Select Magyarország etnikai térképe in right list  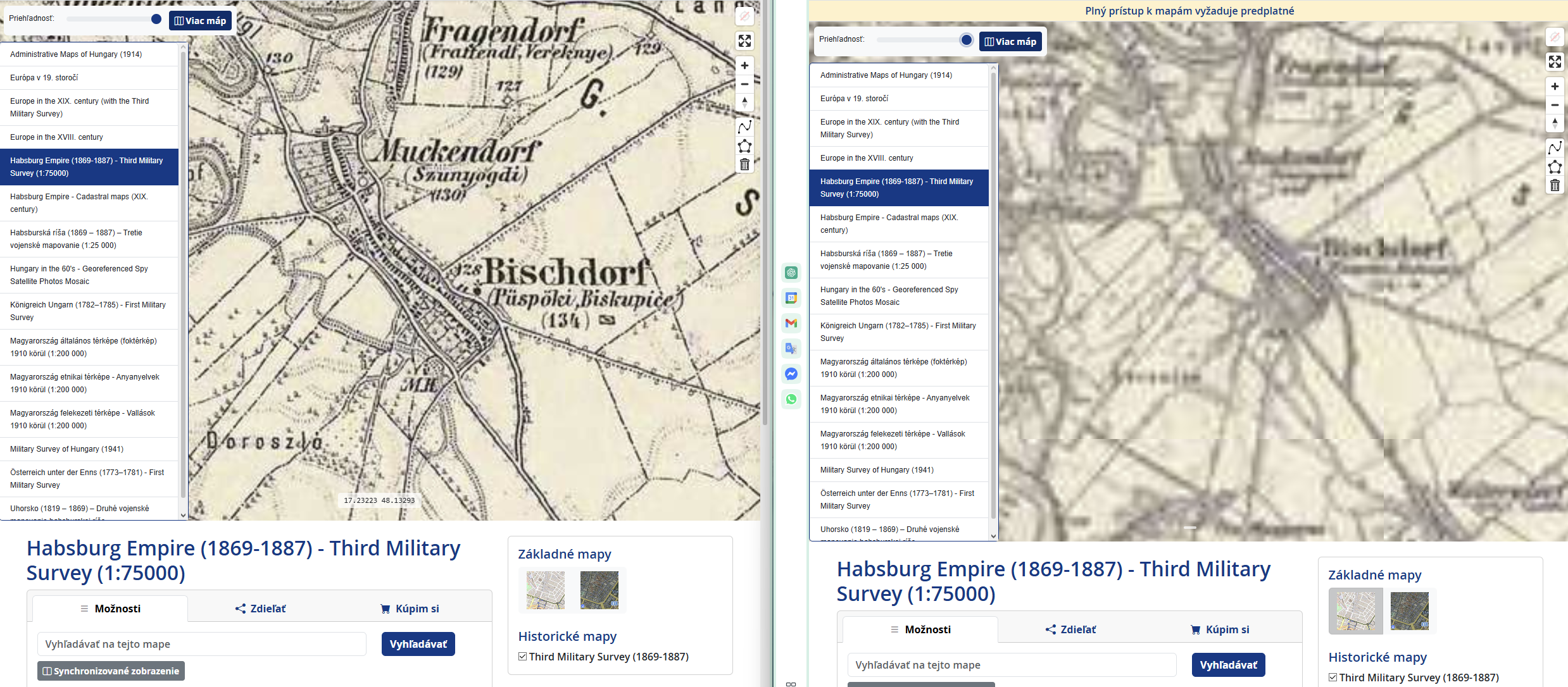pos(899,404)
